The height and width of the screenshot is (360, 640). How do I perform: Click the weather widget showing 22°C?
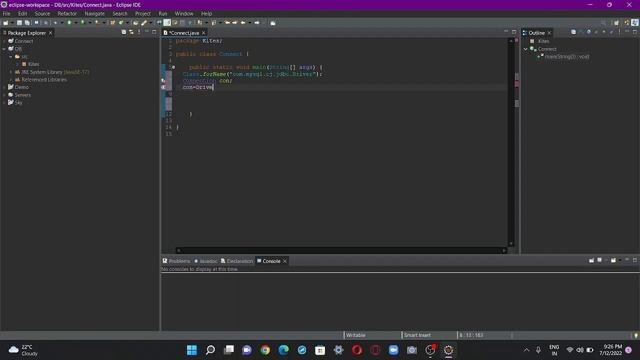tap(23, 350)
